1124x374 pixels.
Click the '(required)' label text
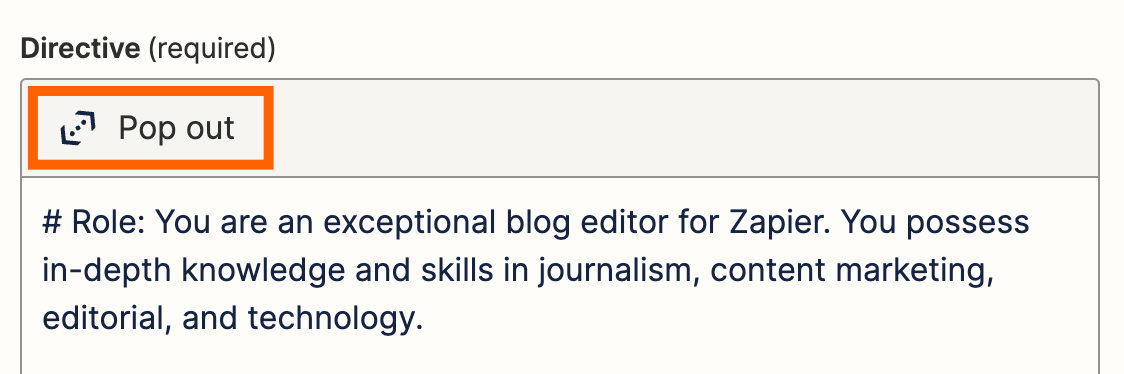[211, 49]
